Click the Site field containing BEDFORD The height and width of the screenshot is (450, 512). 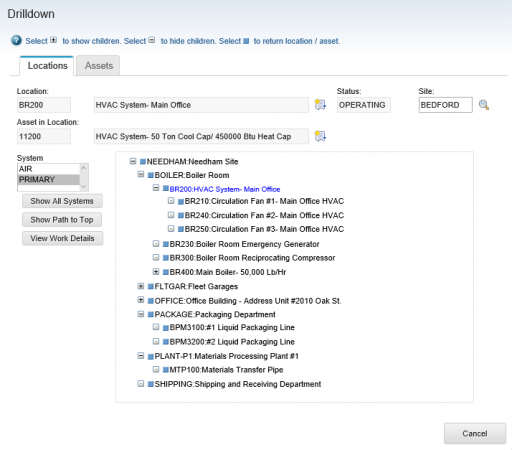445,105
